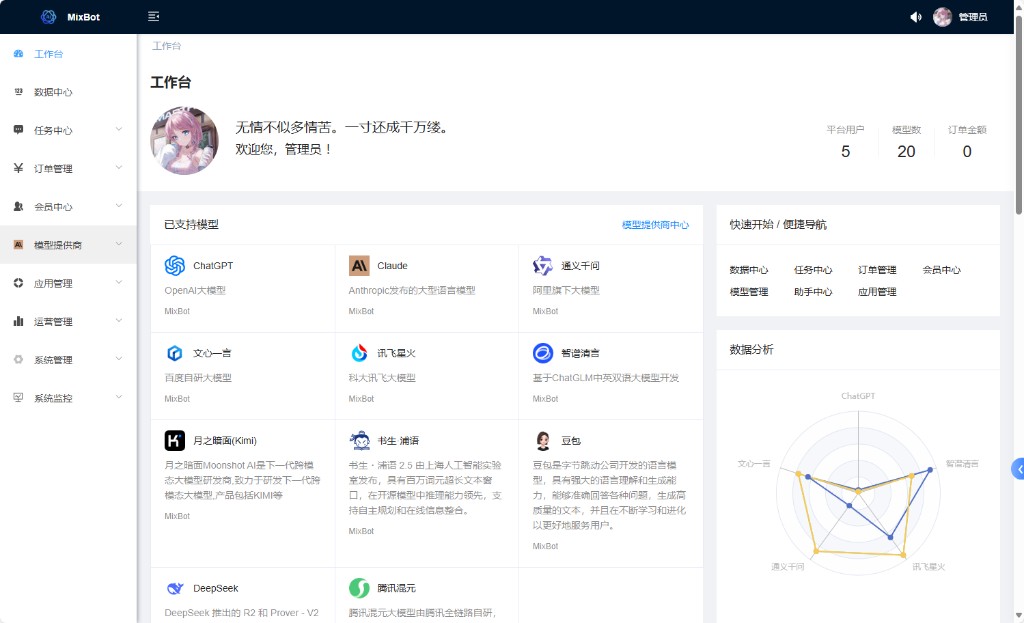This screenshot has height=623, width=1024.
Task: Go to 会员中心 quick navigation link
Action: click(x=942, y=270)
